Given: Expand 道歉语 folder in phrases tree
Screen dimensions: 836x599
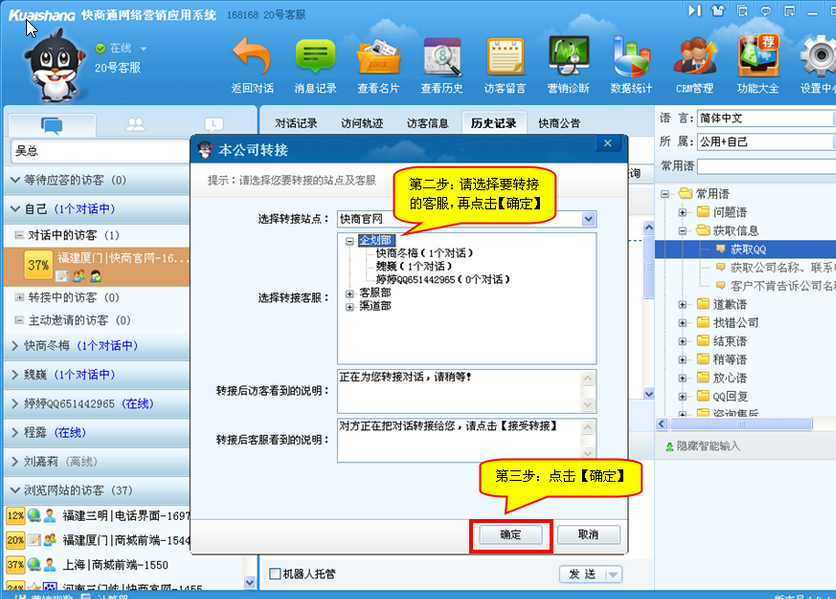Looking at the screenshot, I should tap(682, 305).
